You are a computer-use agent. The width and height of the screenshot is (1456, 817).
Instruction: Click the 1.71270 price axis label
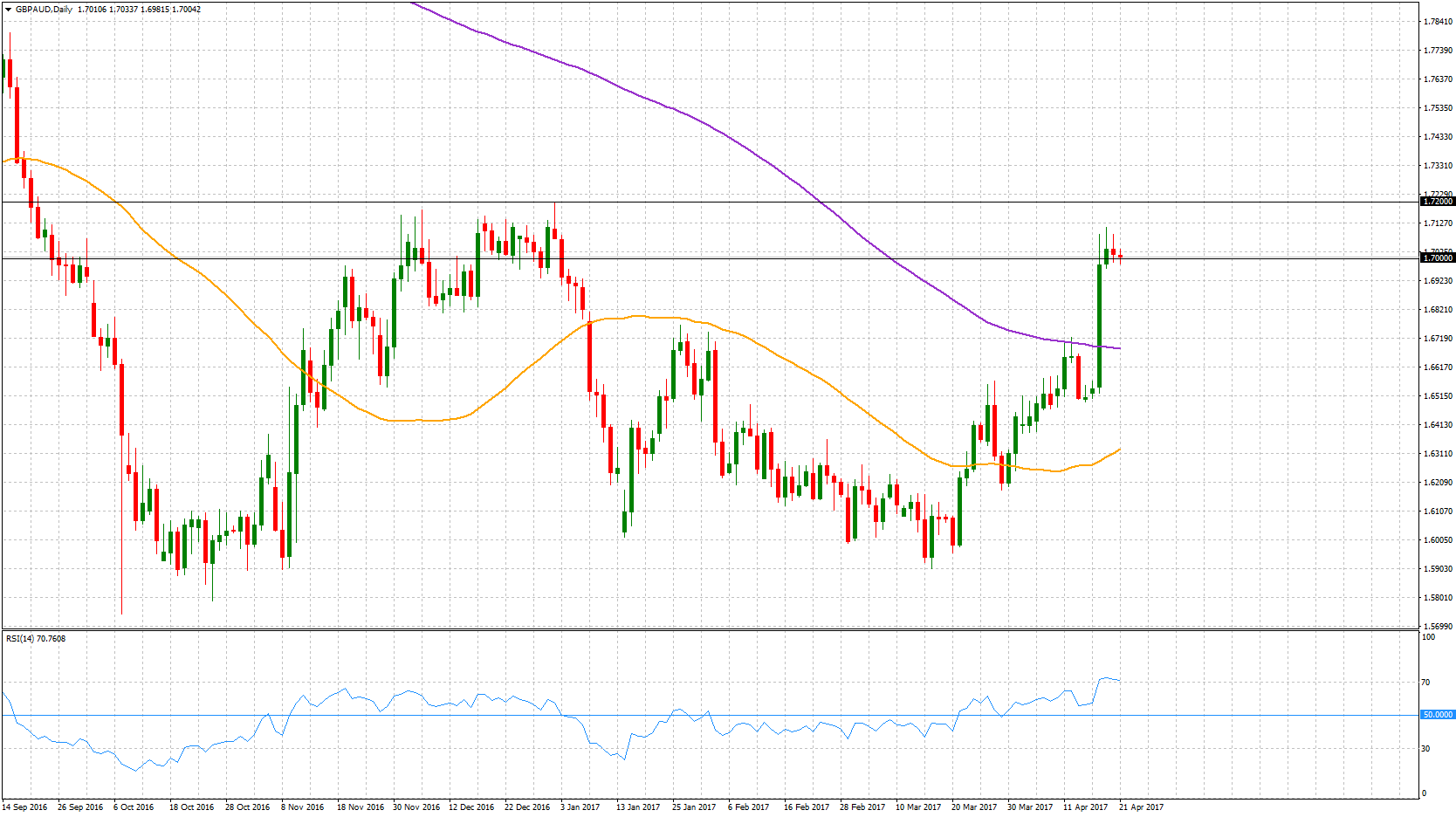(x=1439, y=223)
